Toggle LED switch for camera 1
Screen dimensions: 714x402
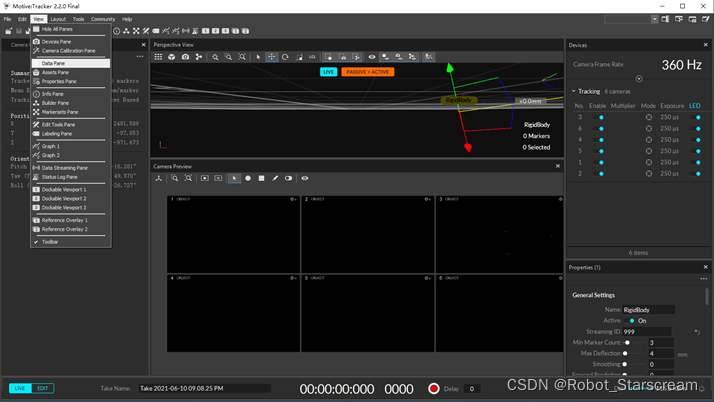(695, 163)
